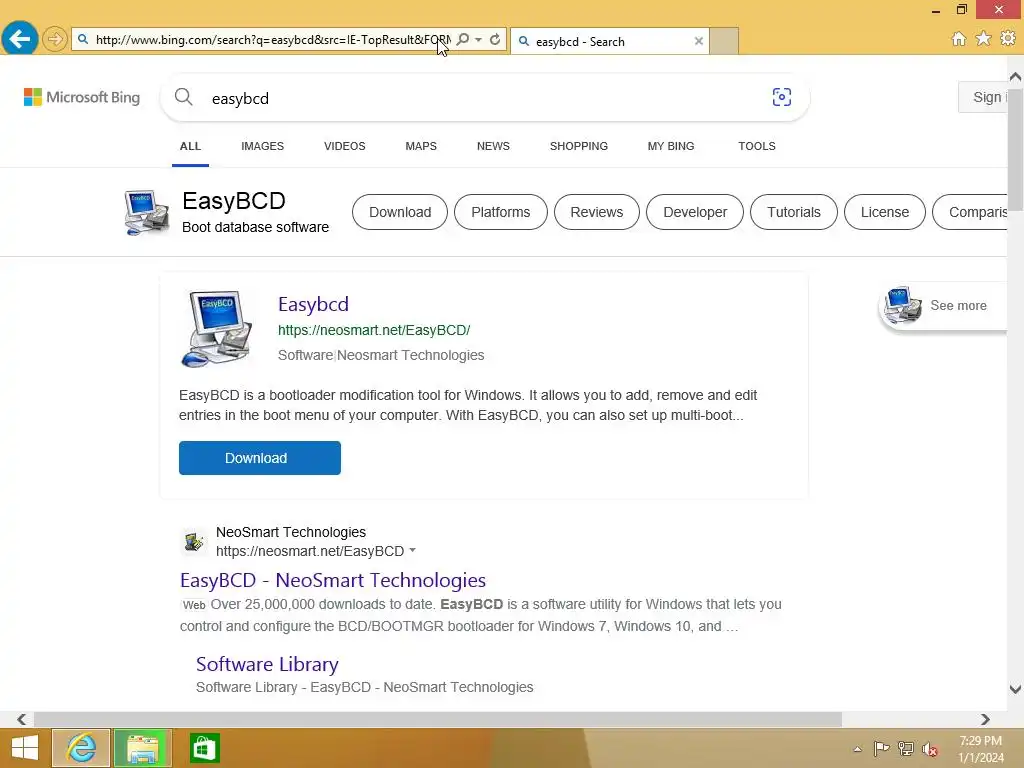
Task: Refresh the page with the reload icon
Action: (495, 39)
